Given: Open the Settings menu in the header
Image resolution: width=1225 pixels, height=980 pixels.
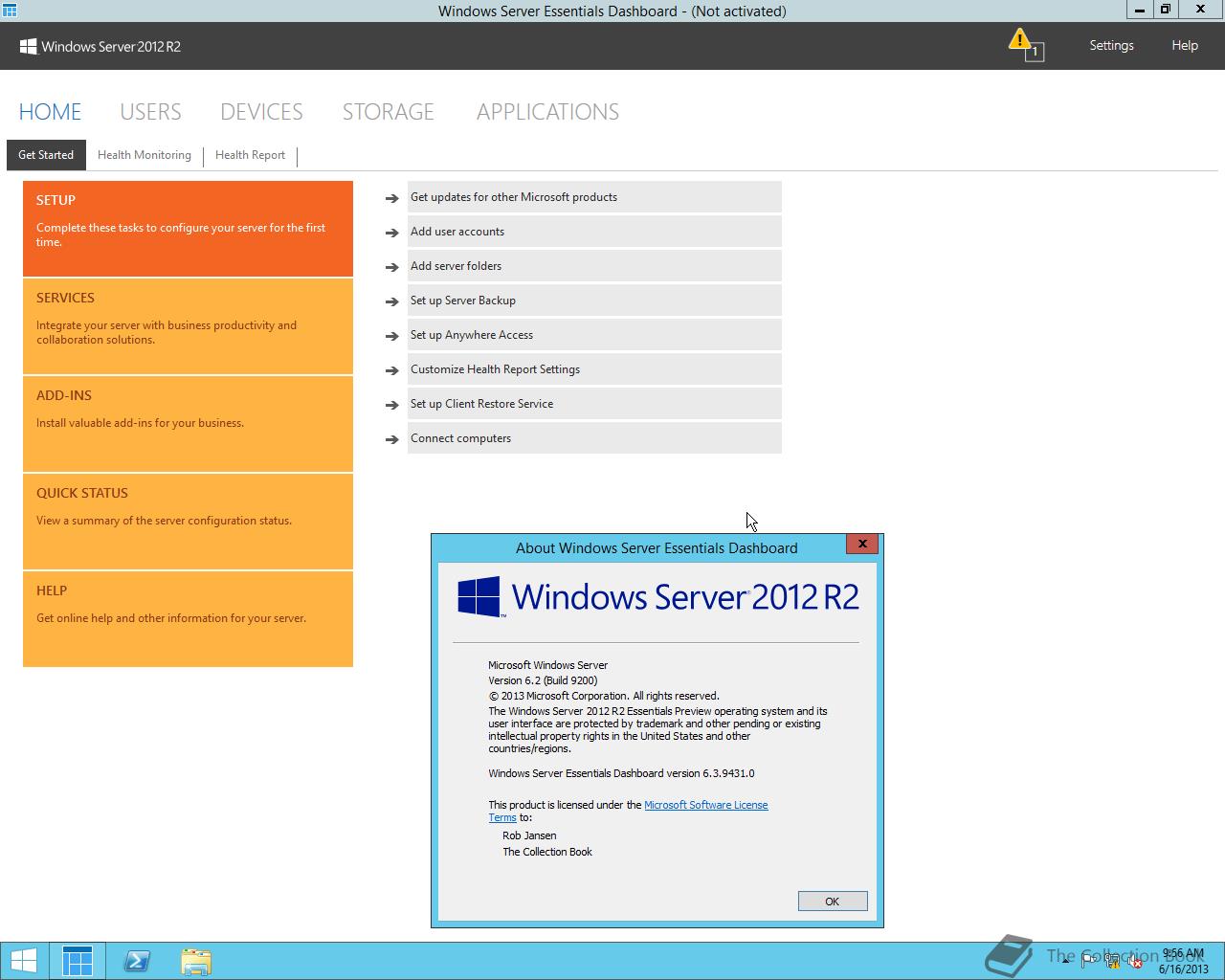Looking at the screenshot, I should tap(1111, 45).
